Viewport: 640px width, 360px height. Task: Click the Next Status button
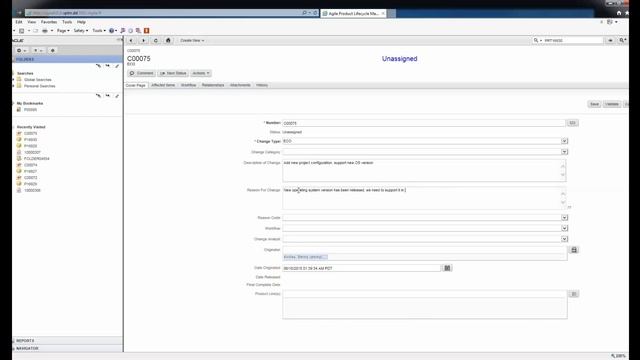tap(173, 73)
